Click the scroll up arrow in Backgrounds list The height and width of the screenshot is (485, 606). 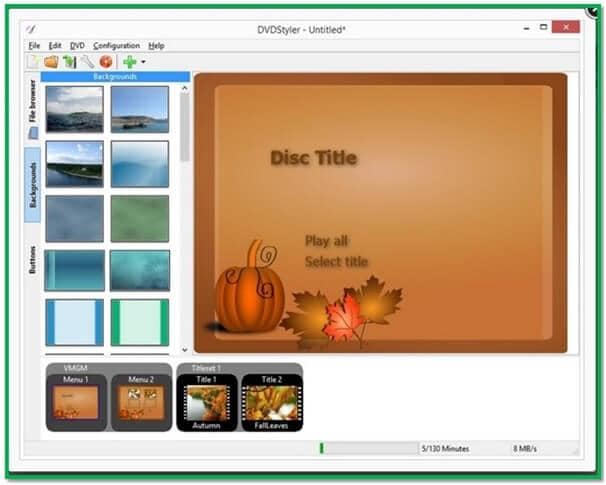pos(185,88)
